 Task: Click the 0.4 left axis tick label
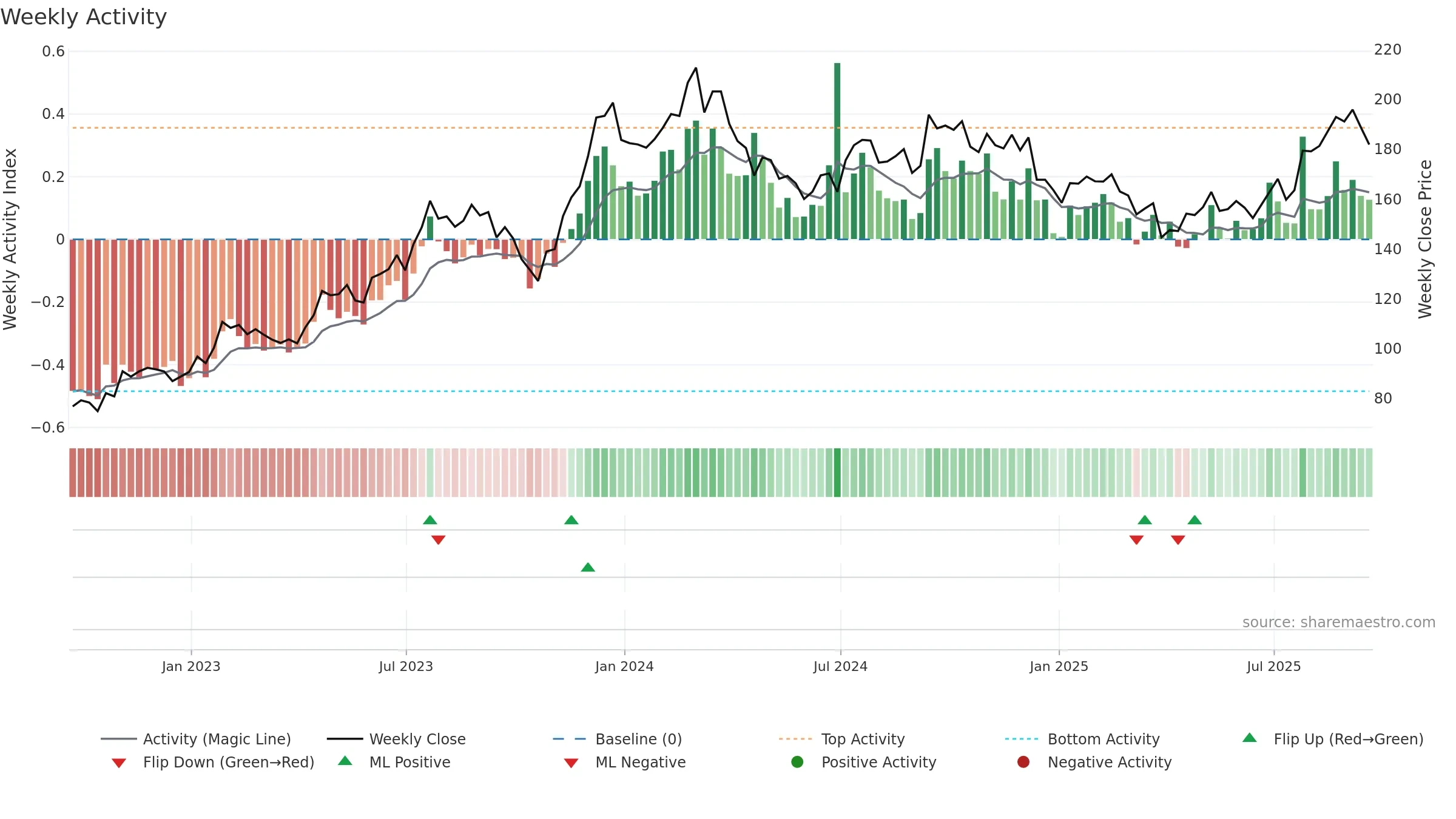(x=53, y=114)
